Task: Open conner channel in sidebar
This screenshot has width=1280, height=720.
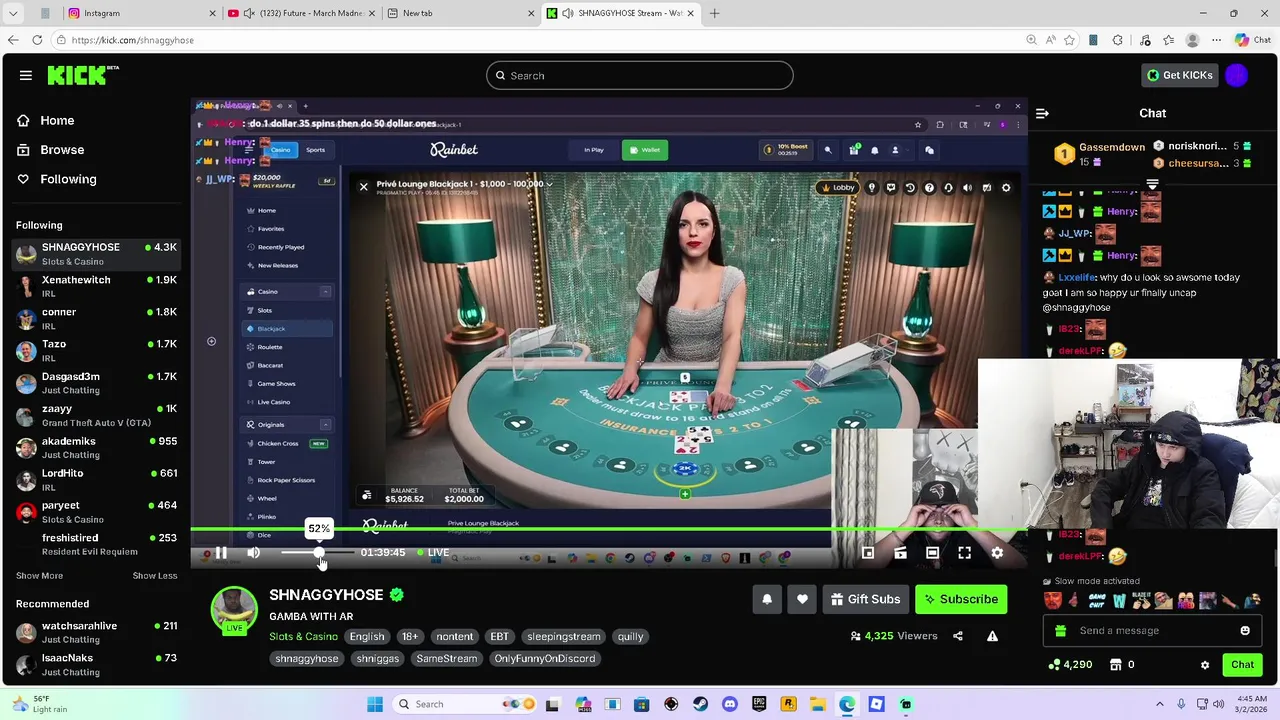Action: click(95, 318)
